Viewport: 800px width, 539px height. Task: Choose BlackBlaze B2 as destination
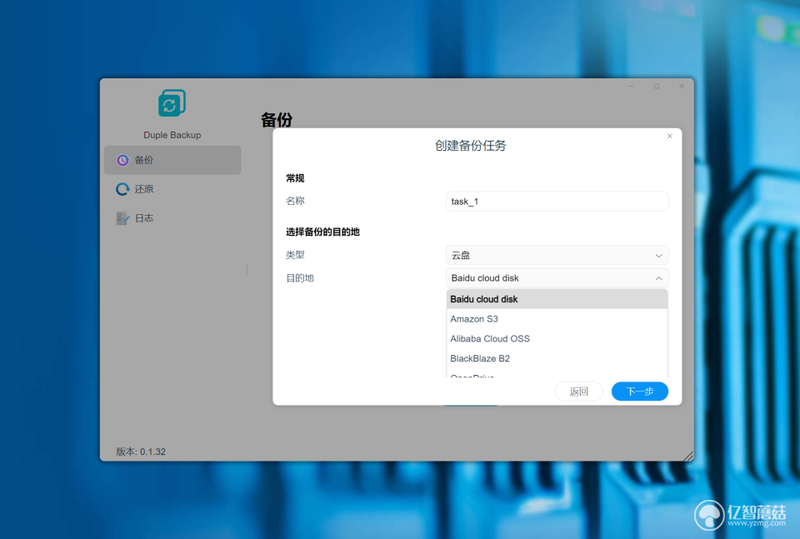tap(557, 359)
